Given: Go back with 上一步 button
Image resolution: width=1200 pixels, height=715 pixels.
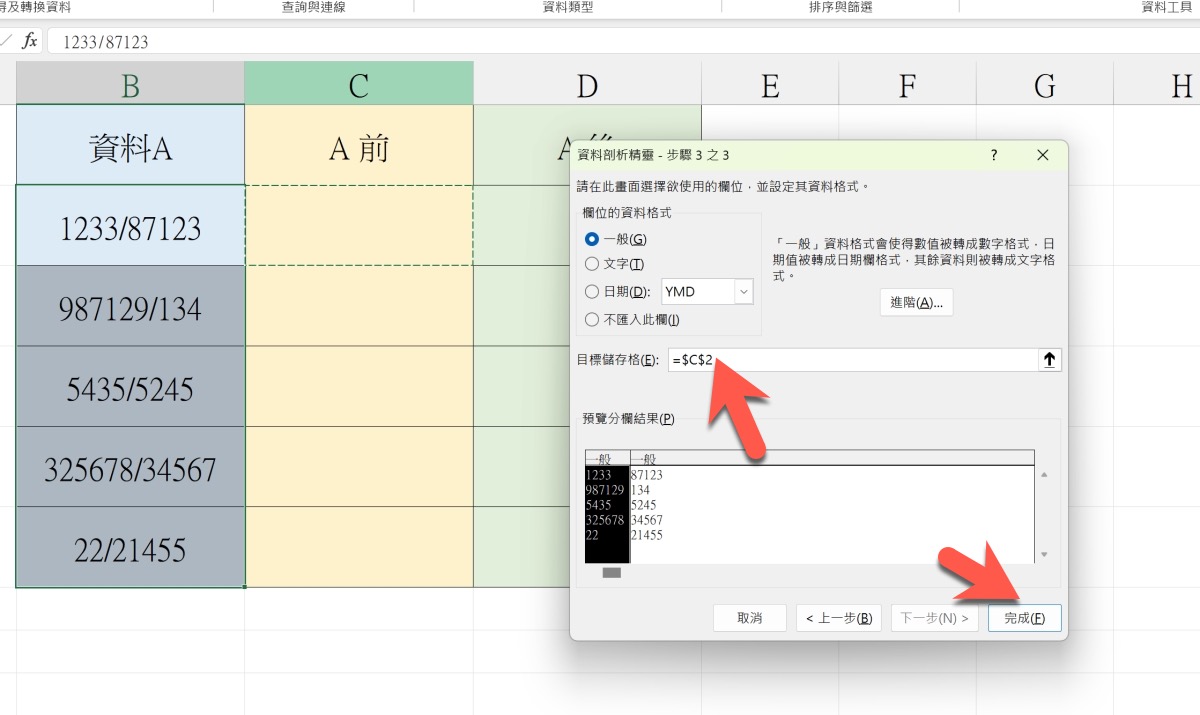Looking at the screenshot, I should click(838, 618).
